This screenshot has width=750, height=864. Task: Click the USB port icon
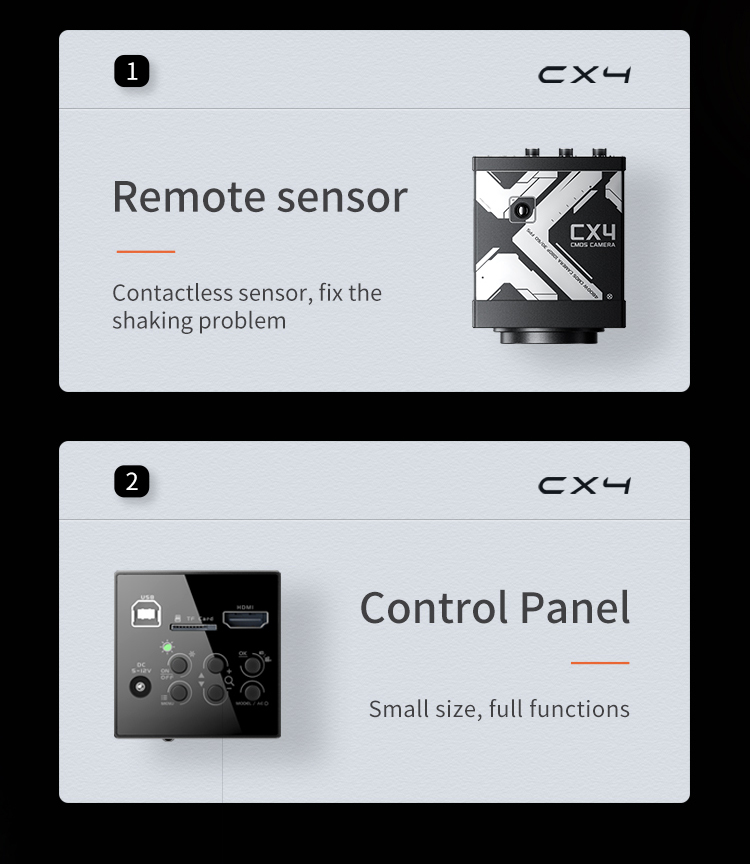(146, 613)
